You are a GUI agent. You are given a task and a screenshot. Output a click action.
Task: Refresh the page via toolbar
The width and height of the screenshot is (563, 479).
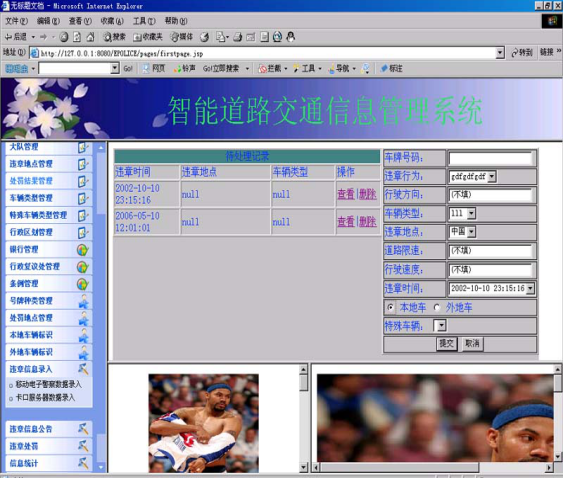click(77, 37)
